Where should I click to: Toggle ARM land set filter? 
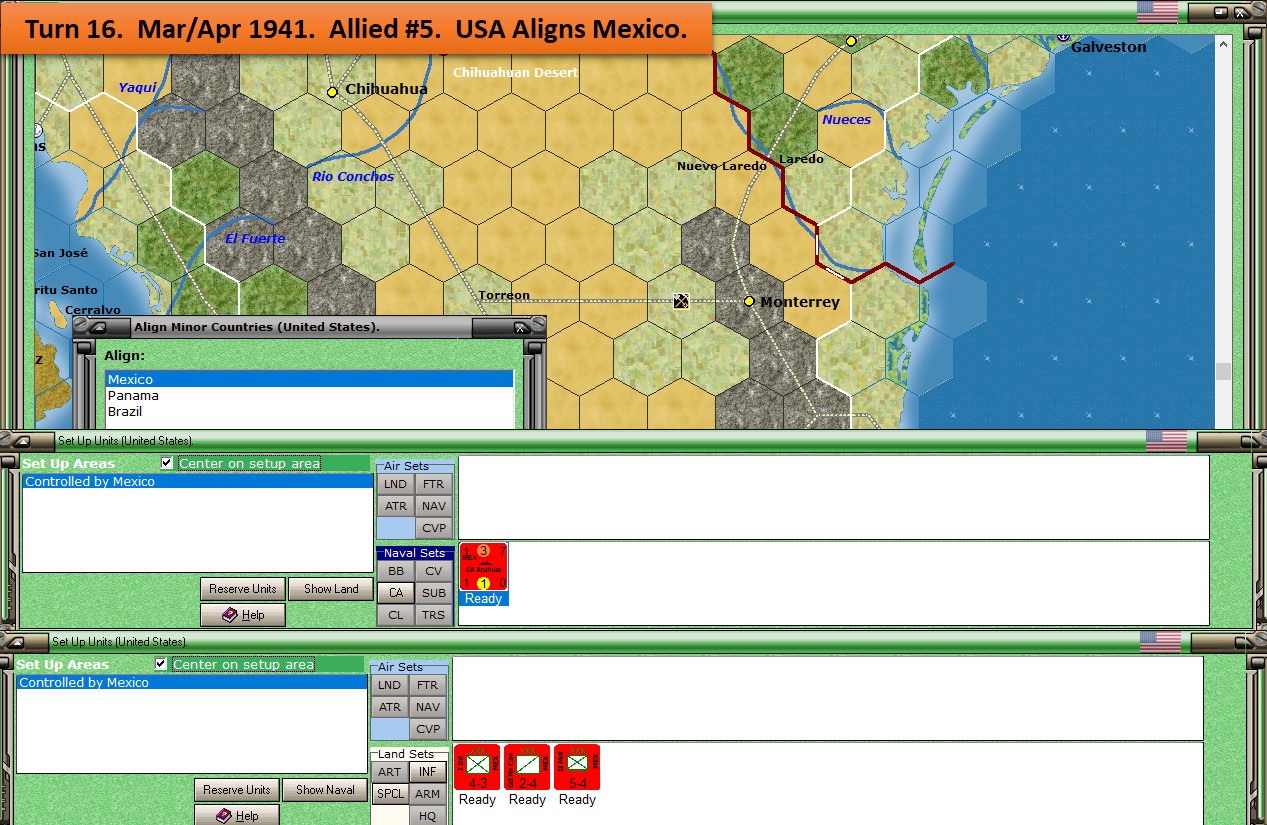(428, 794)
